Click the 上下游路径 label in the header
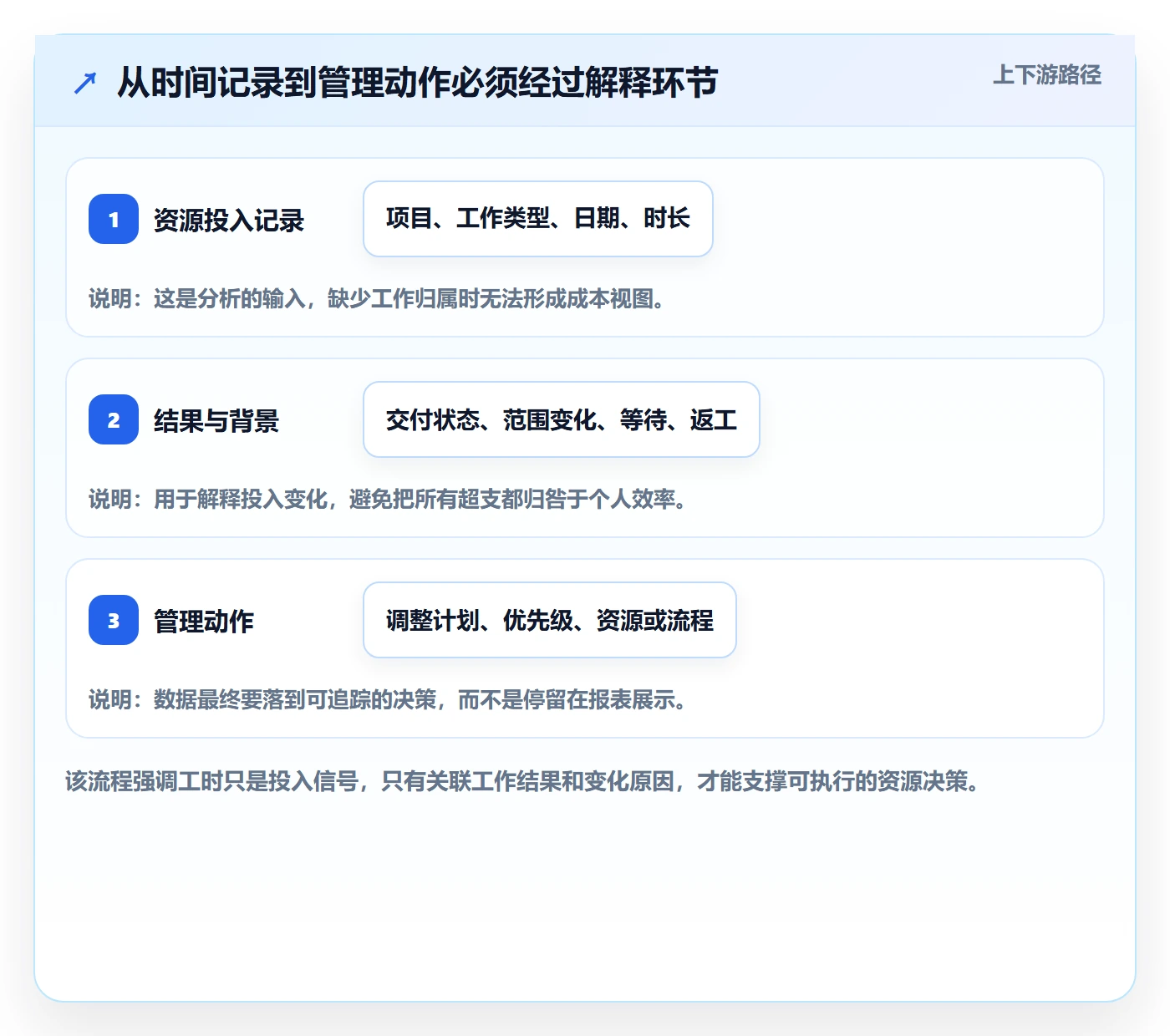Image resolution: width=1170 pixels, height=1036 pixels. [x=1047, y=75]
